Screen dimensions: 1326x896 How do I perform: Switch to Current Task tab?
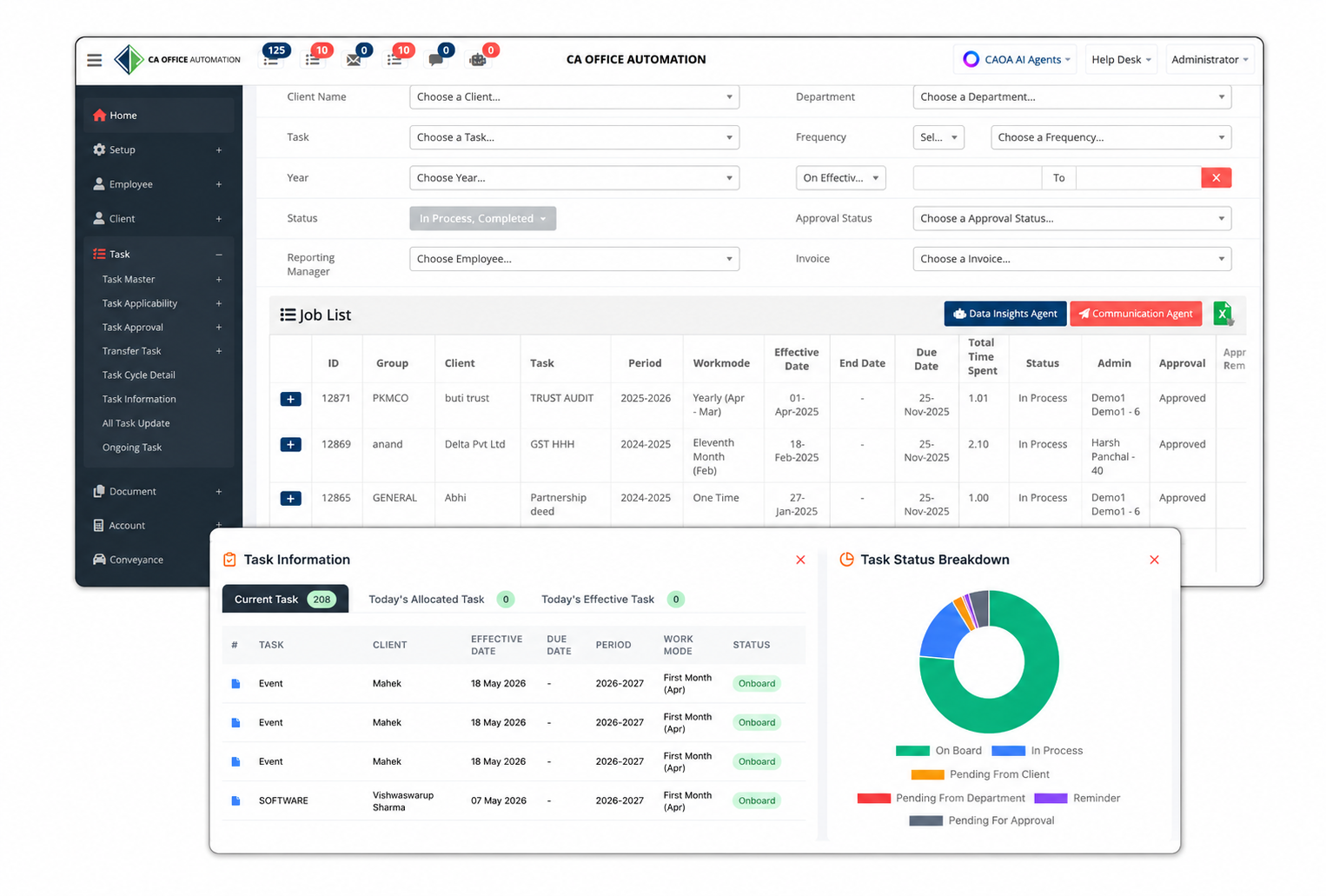point(285,599)
